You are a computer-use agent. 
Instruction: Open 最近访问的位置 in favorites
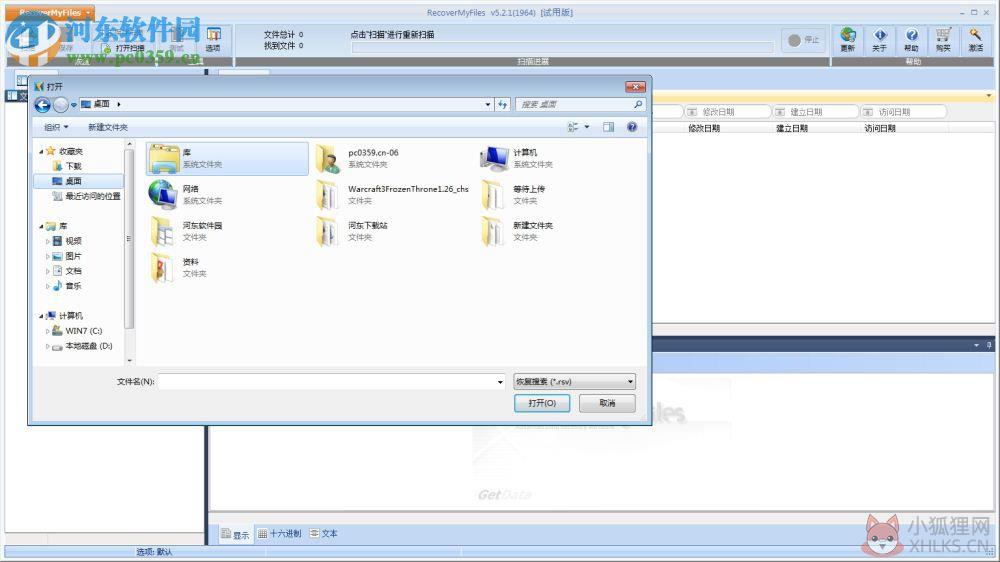(86, 196)
